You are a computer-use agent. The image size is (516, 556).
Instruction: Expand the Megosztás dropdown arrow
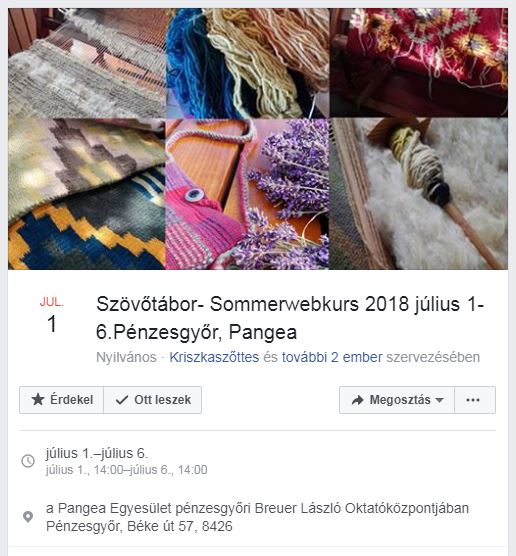pyautogui.click(x=439, y=400)
